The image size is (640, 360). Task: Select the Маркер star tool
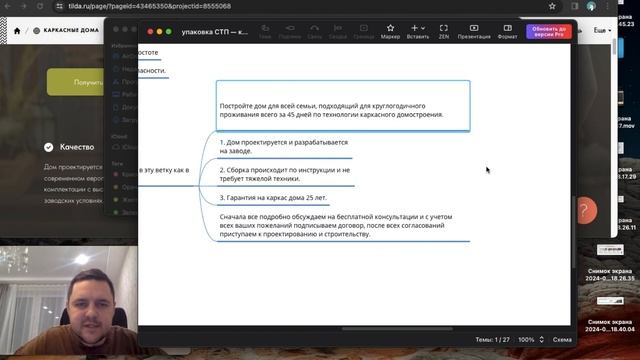[390, 31]
